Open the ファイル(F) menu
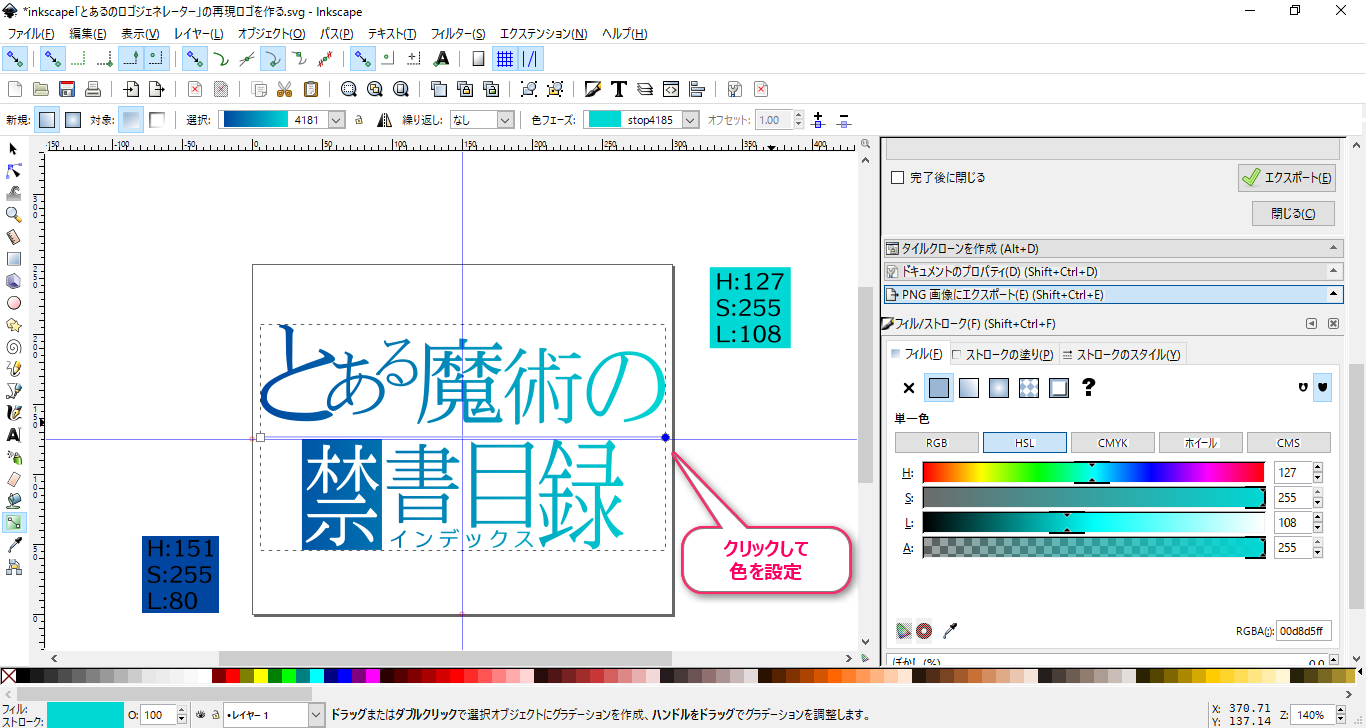 [x=31, y=33]
